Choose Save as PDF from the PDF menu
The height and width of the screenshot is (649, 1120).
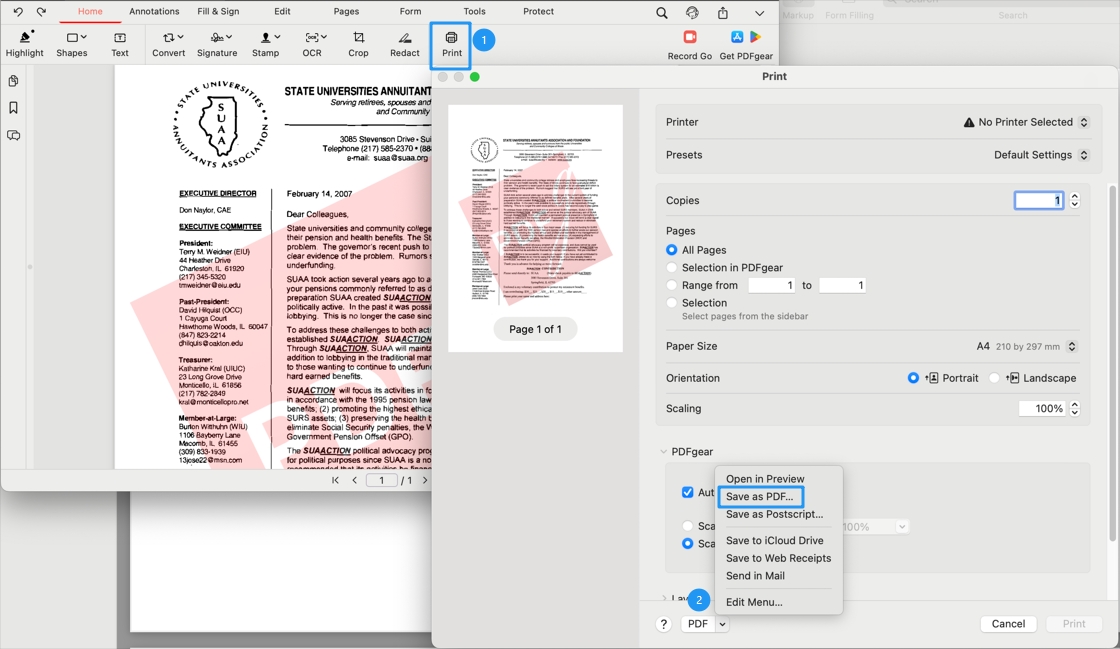[x=760, y=496]
